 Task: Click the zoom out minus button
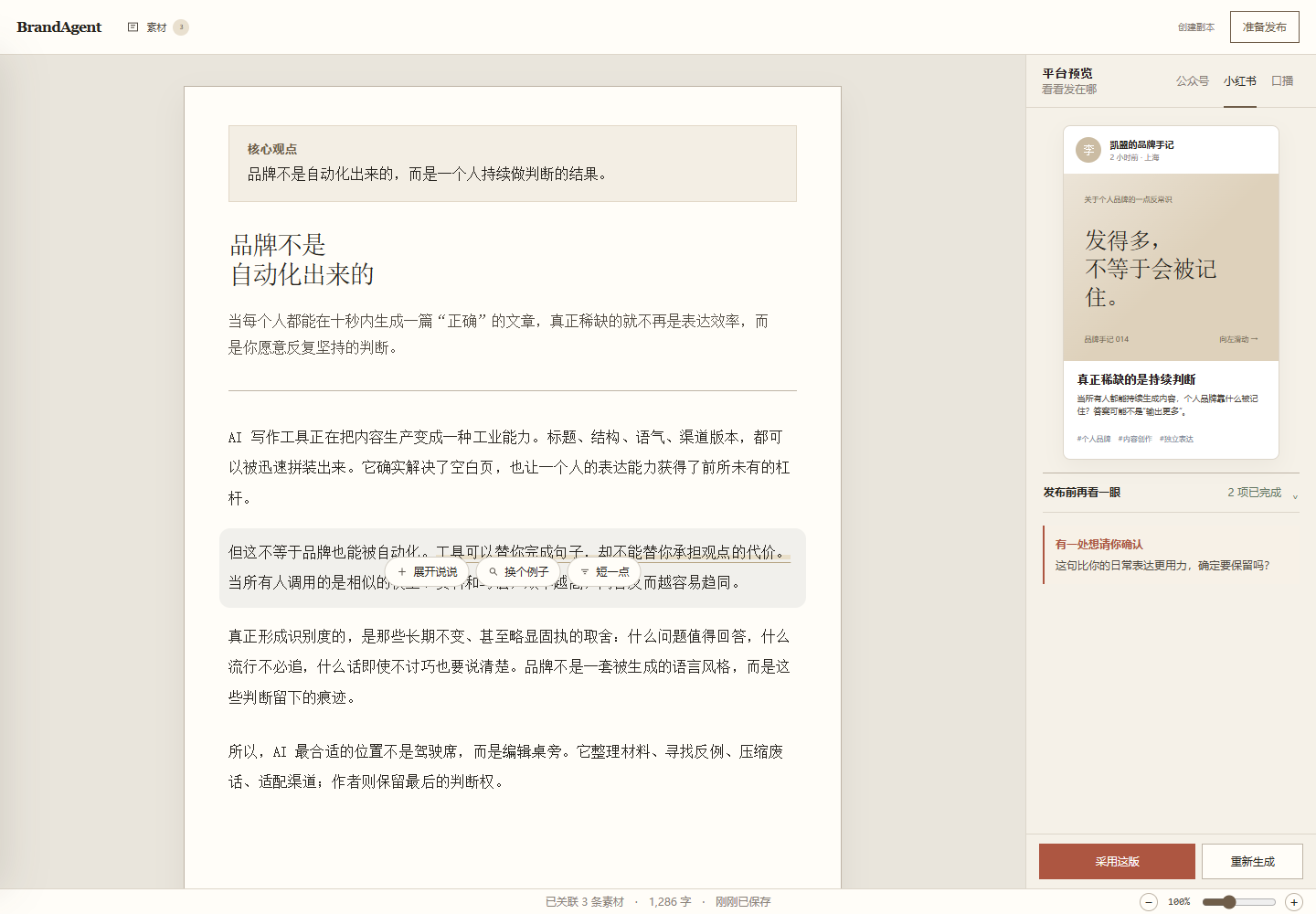point(1149,902)
